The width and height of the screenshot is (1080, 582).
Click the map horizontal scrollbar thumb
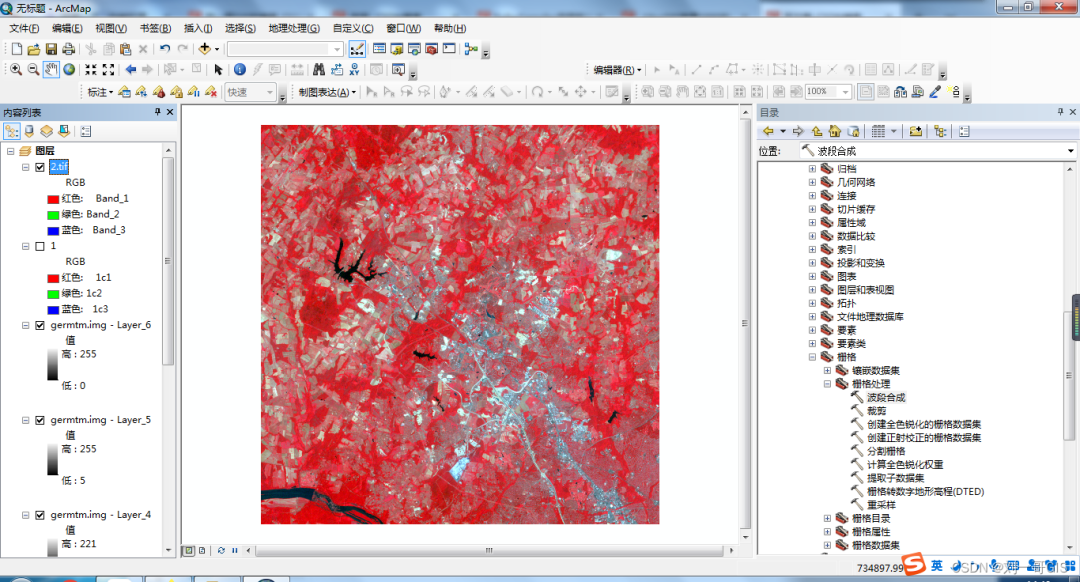(489, 550)
